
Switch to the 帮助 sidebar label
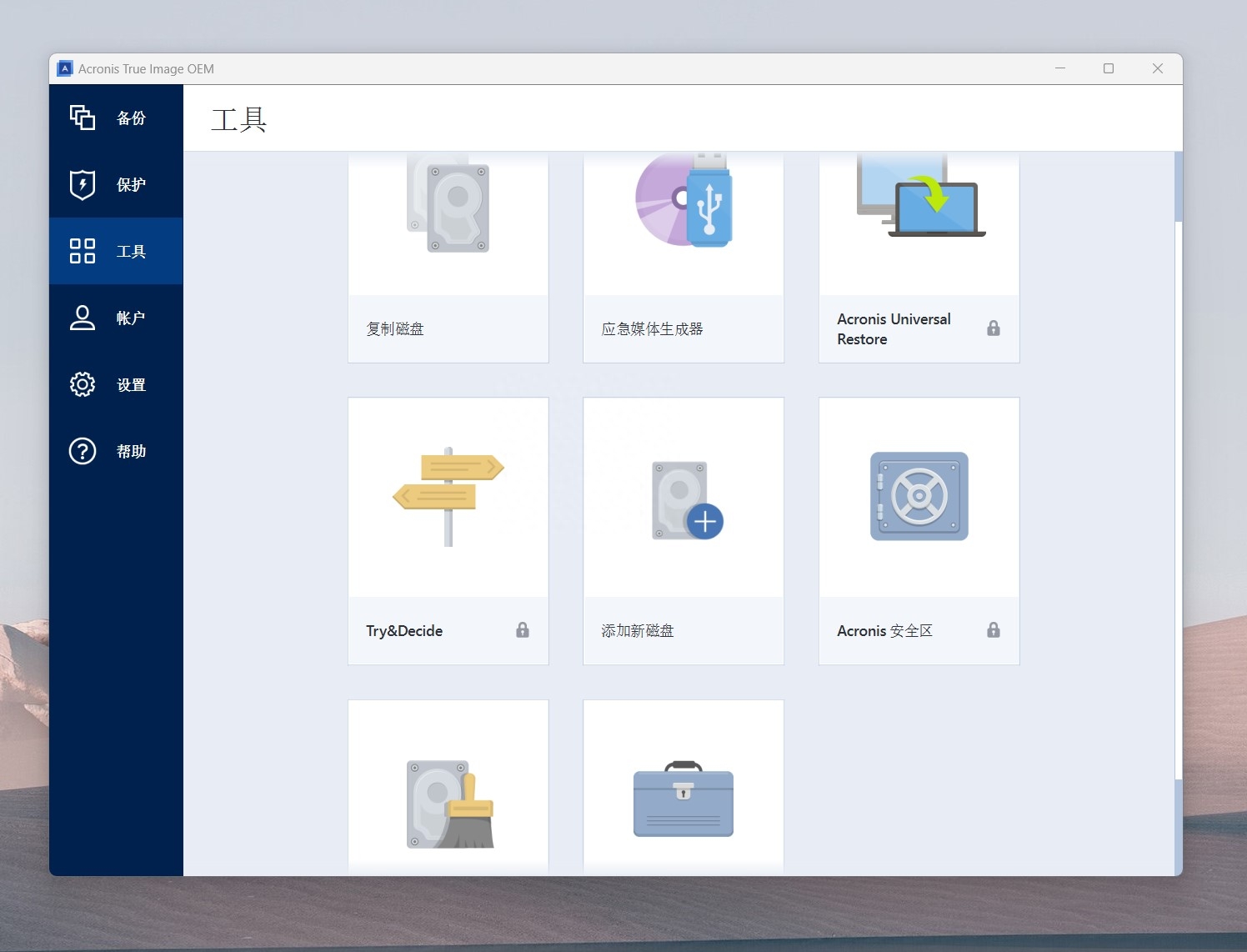click(131, 452)
